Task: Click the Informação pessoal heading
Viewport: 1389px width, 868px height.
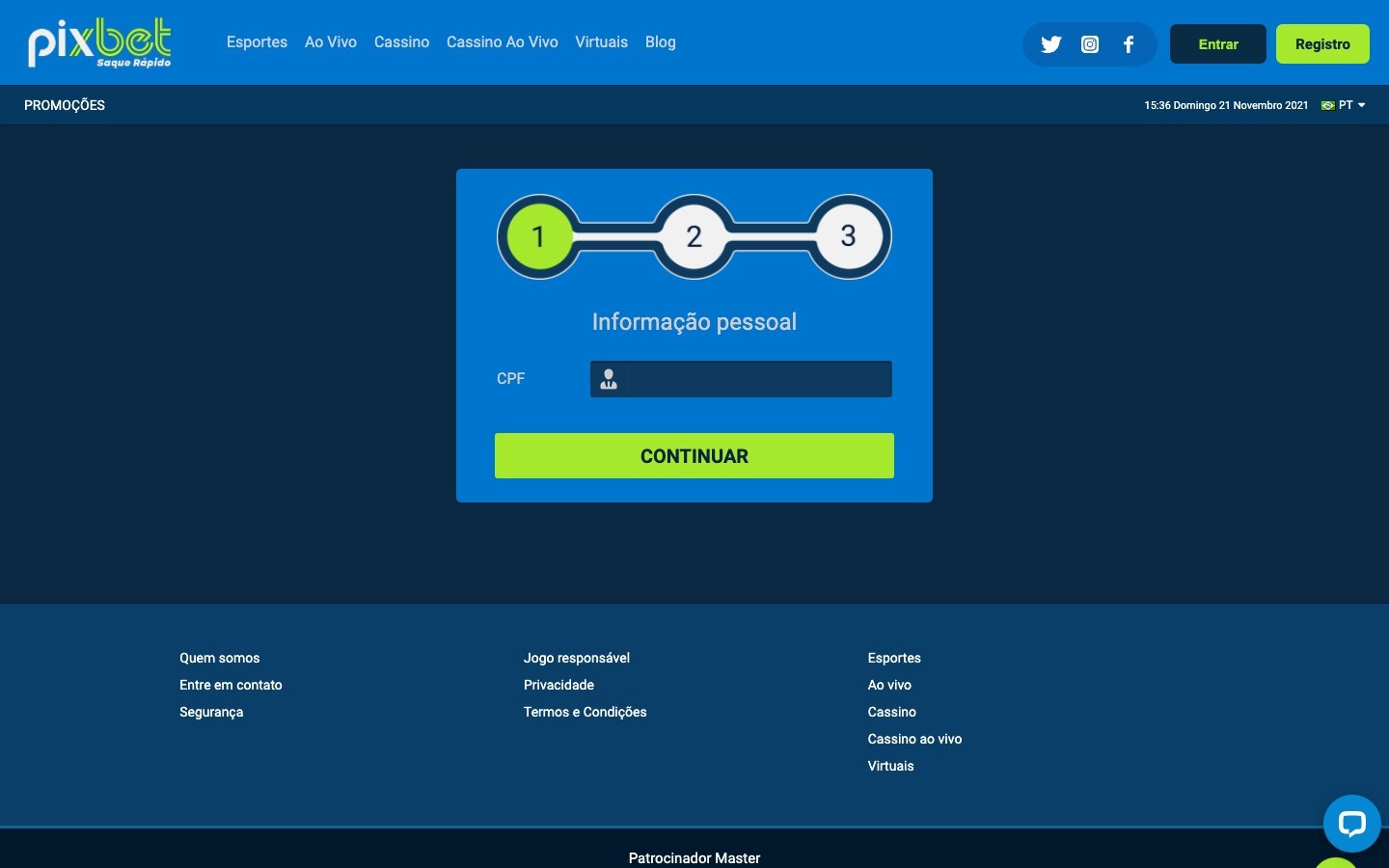Action: [694, 322]
